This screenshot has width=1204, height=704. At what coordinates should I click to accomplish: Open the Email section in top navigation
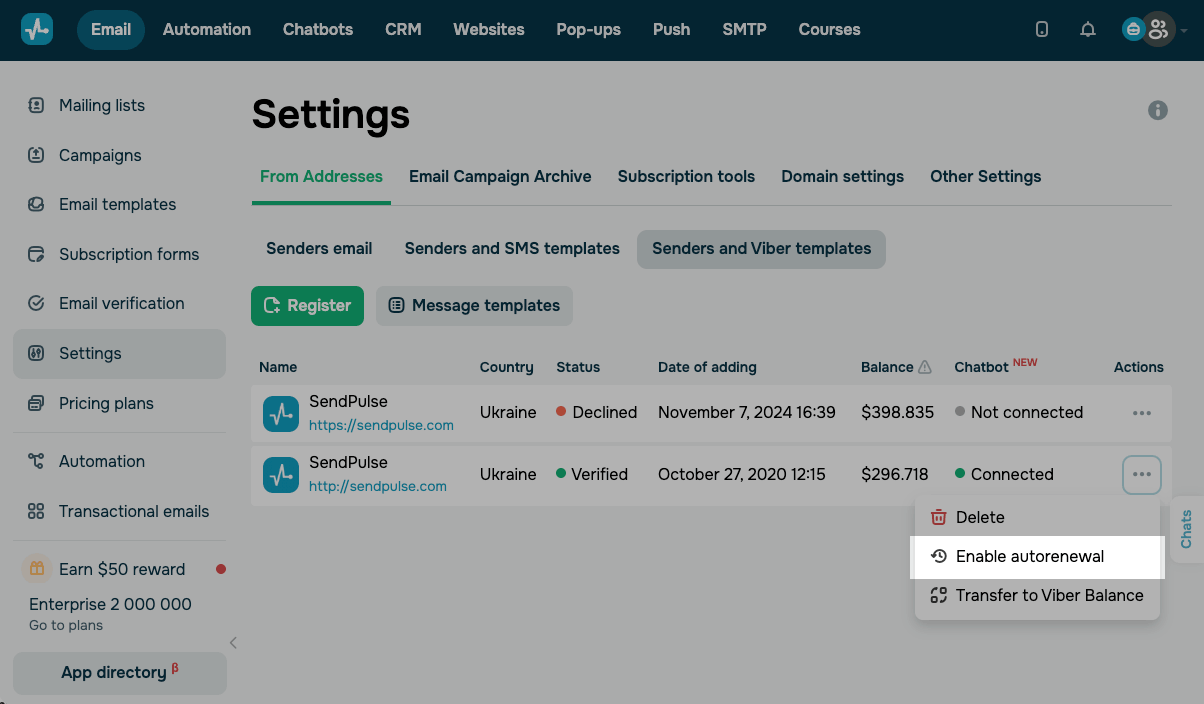[x=111, y=30]
